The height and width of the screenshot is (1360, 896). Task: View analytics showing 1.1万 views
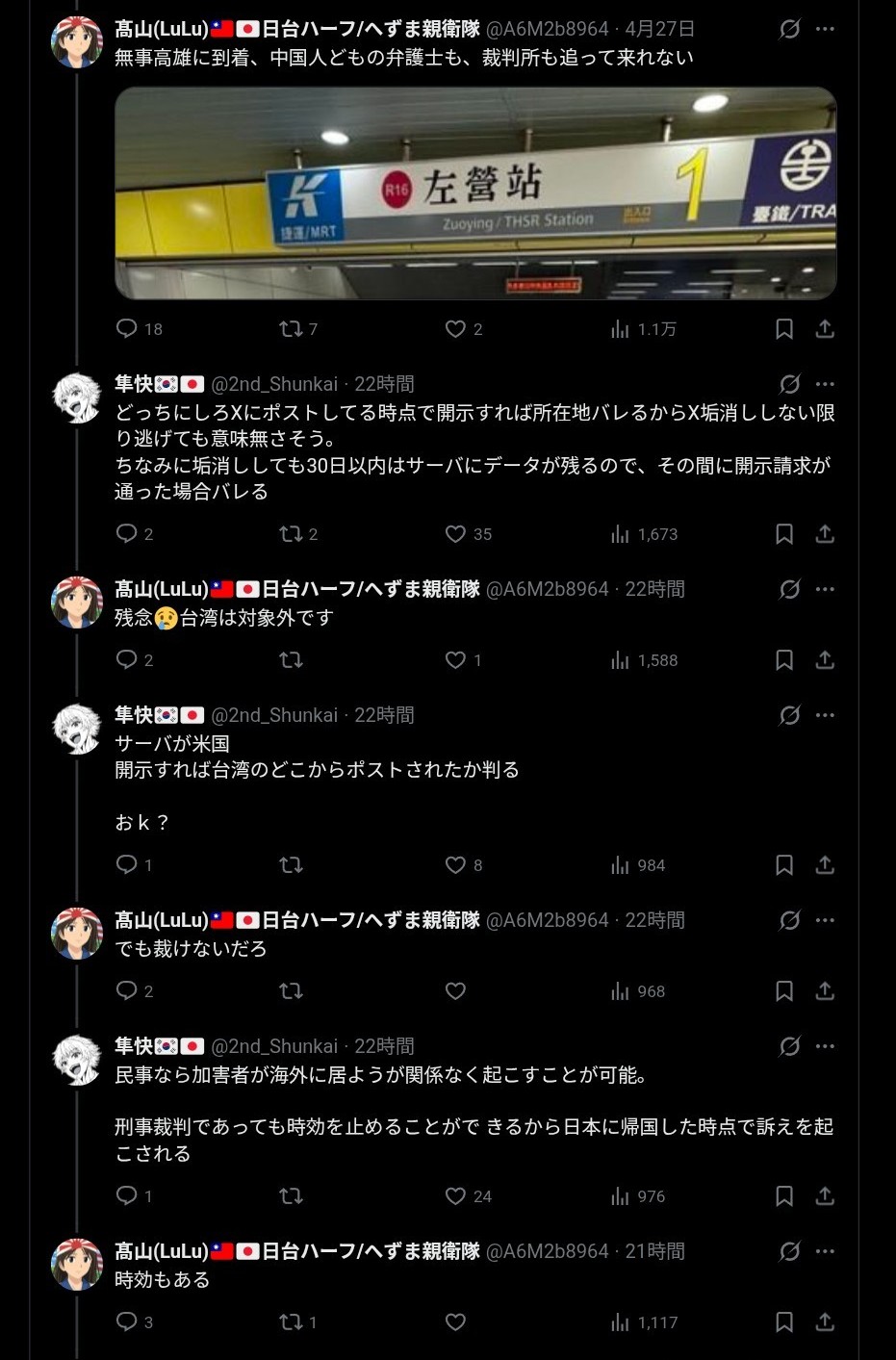coord(643,329)
